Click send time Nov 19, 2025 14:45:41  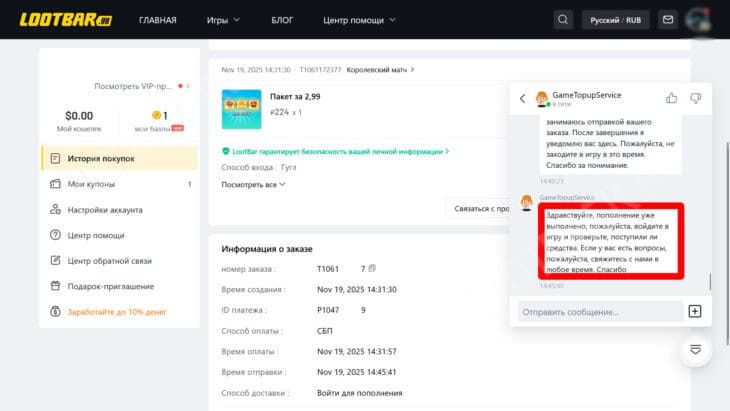357,372
